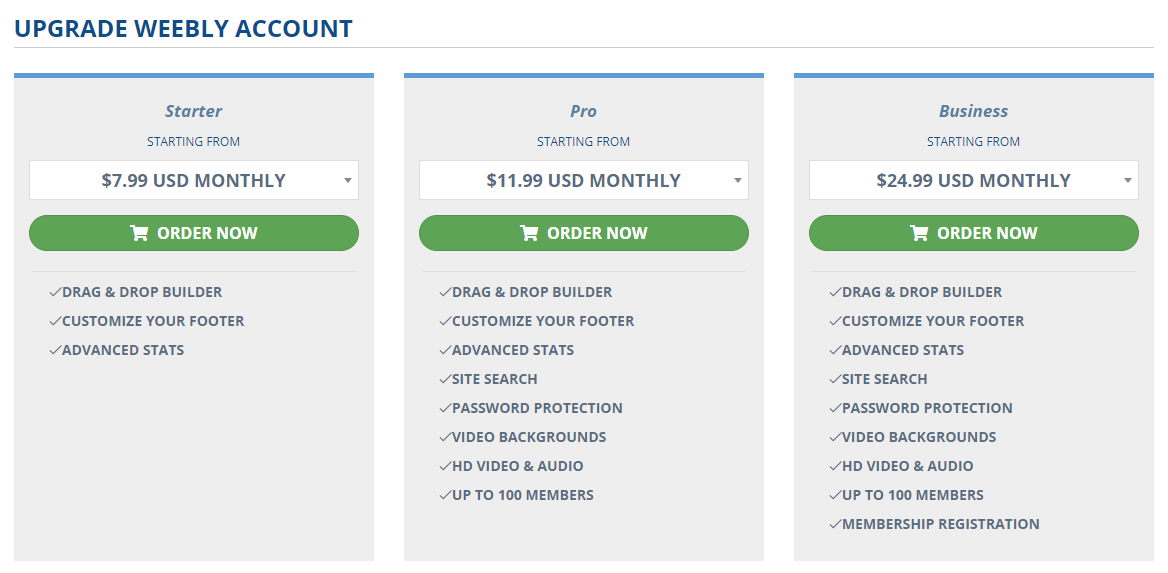The height and width of the screenshot is (573, 1168).
Task: Click Pro's Up To 100 Members feature
Action: pos(523,495)
